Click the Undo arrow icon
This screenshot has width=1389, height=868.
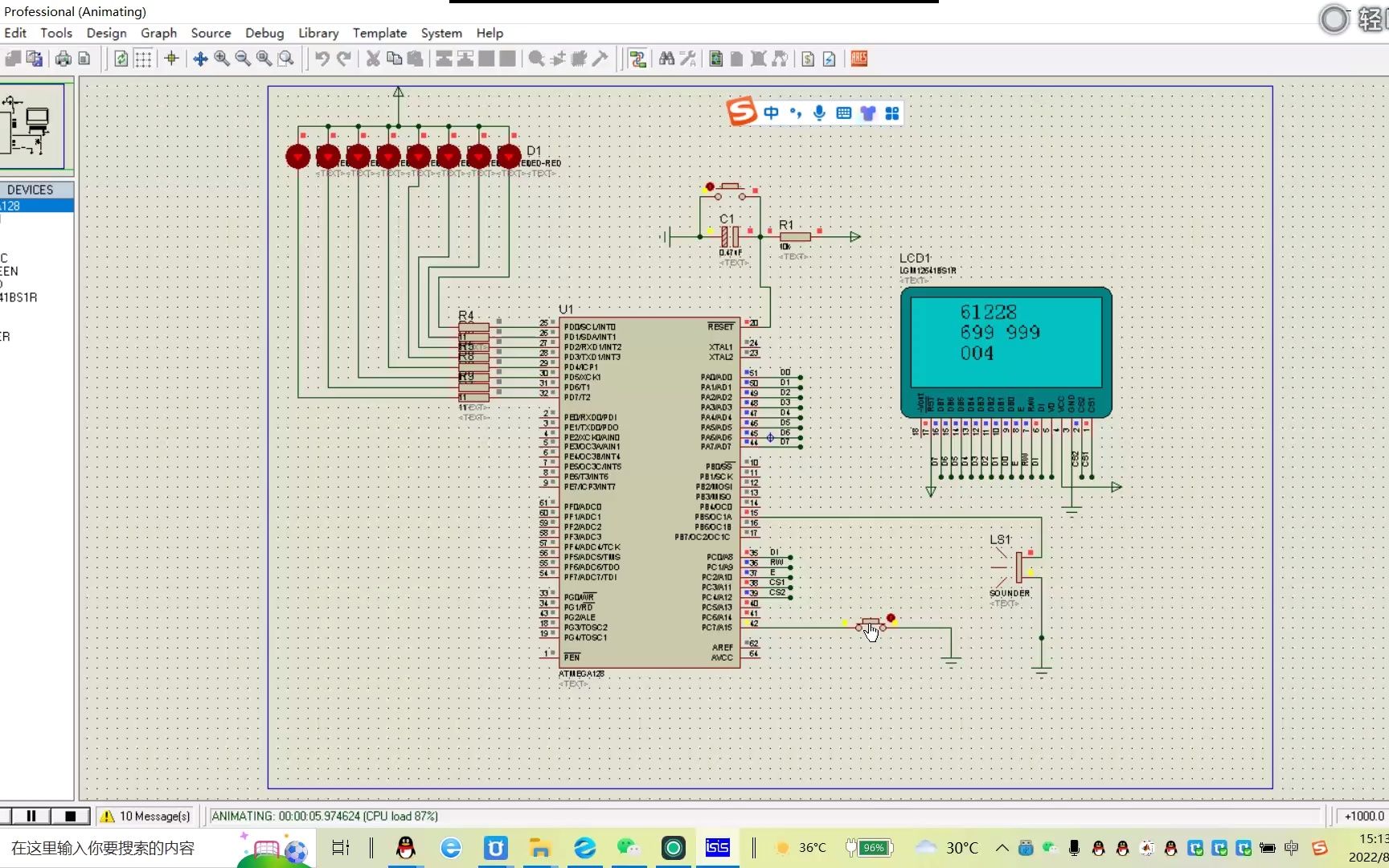(322, 59)
